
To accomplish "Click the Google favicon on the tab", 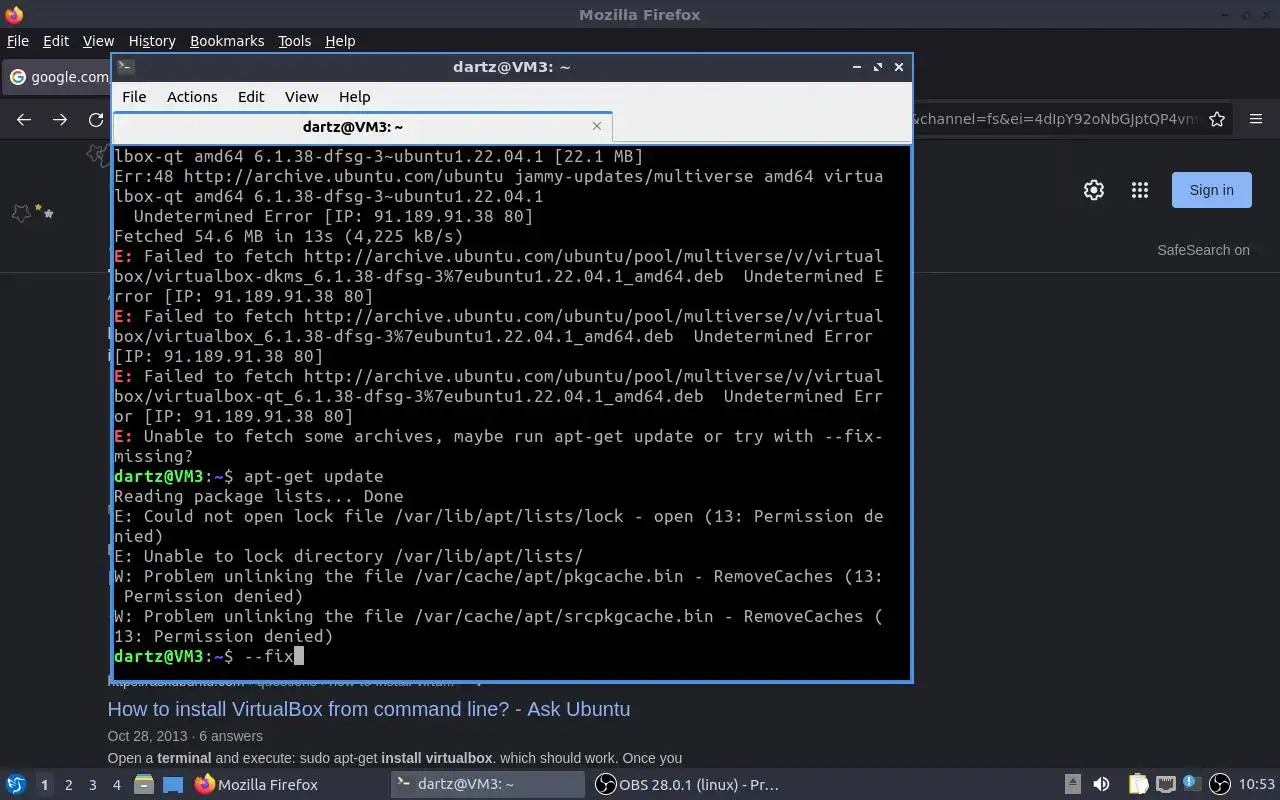I will tap(17, 77).
